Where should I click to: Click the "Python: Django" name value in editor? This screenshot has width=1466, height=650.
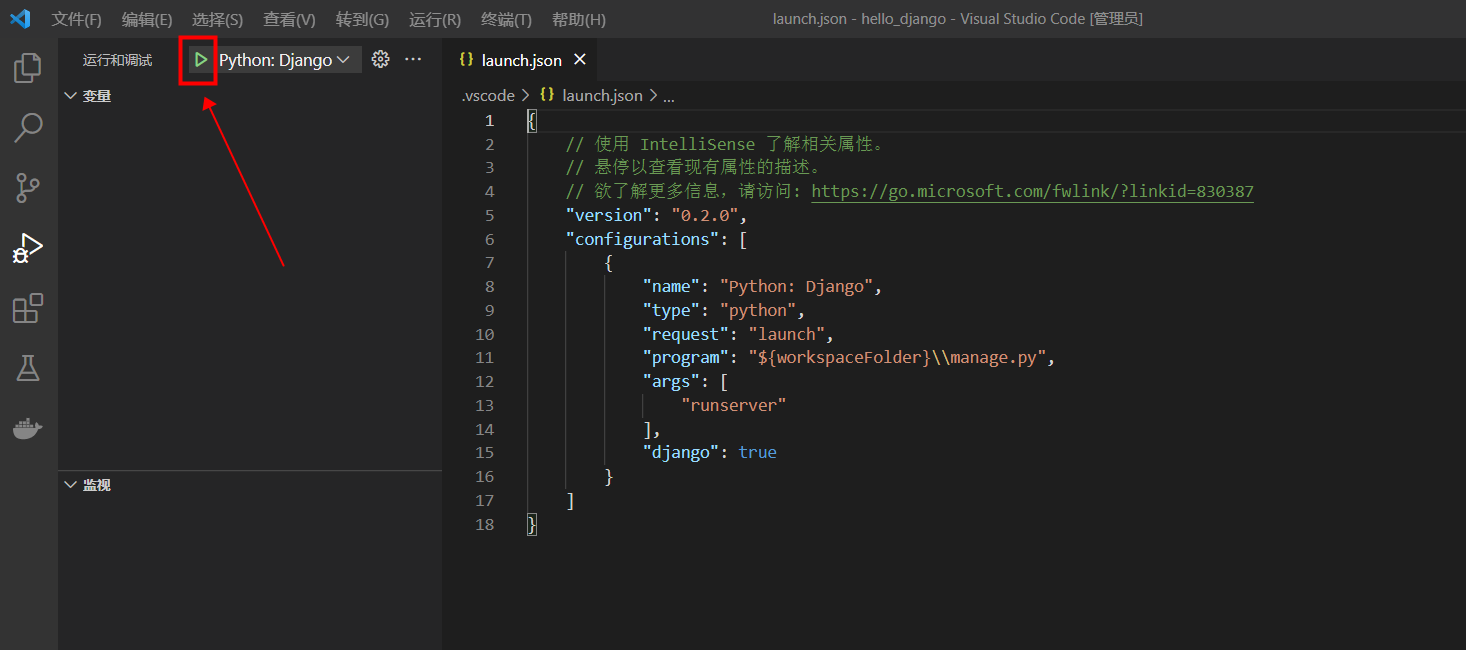[x=796, y=286]
